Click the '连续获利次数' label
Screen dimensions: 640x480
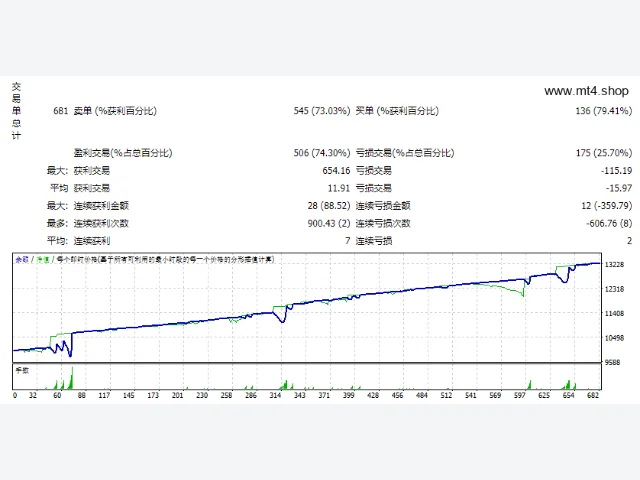pyautogui.click(x=101, y=223)
